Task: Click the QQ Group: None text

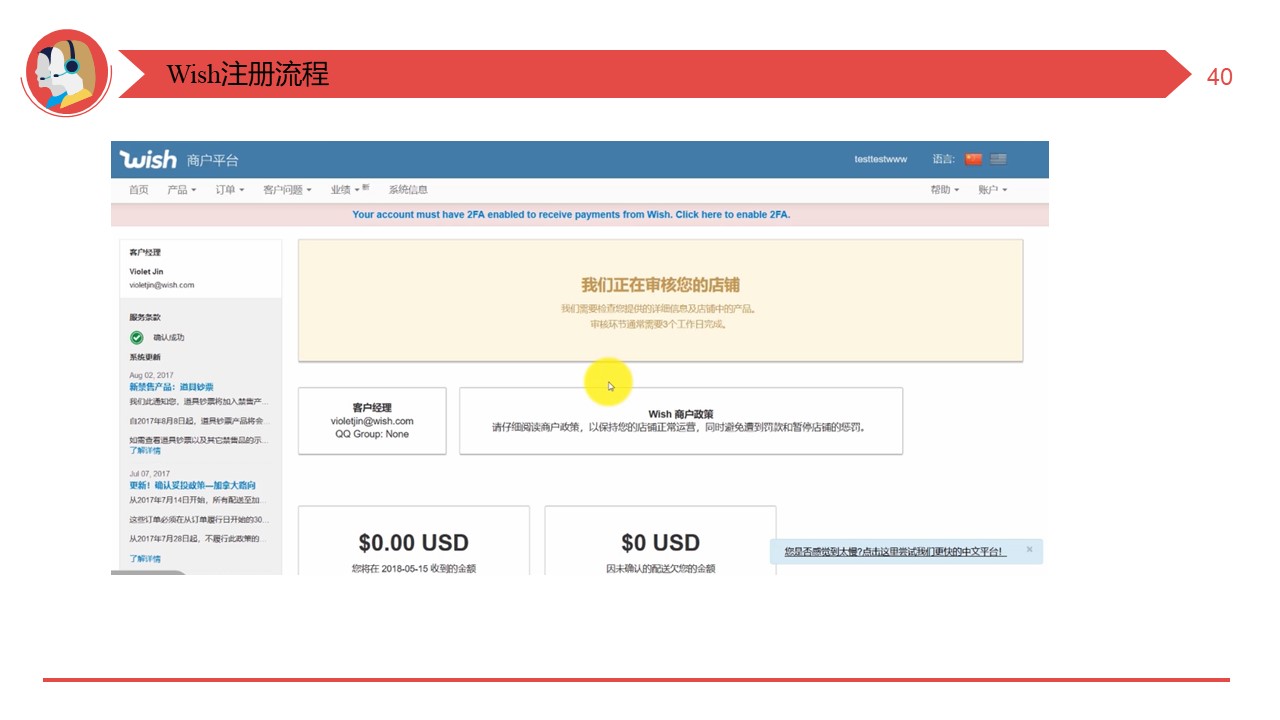Action: pyautogui.click(x=372, y=434)
